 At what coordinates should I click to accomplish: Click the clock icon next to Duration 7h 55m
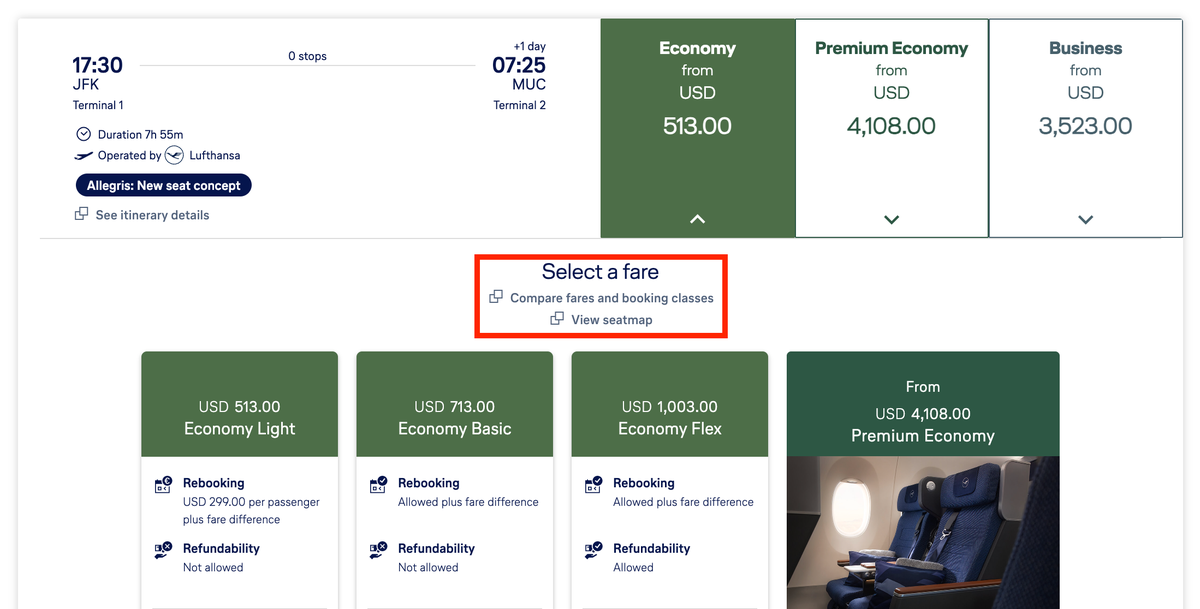pyautogui.click(x=83, y=134)
